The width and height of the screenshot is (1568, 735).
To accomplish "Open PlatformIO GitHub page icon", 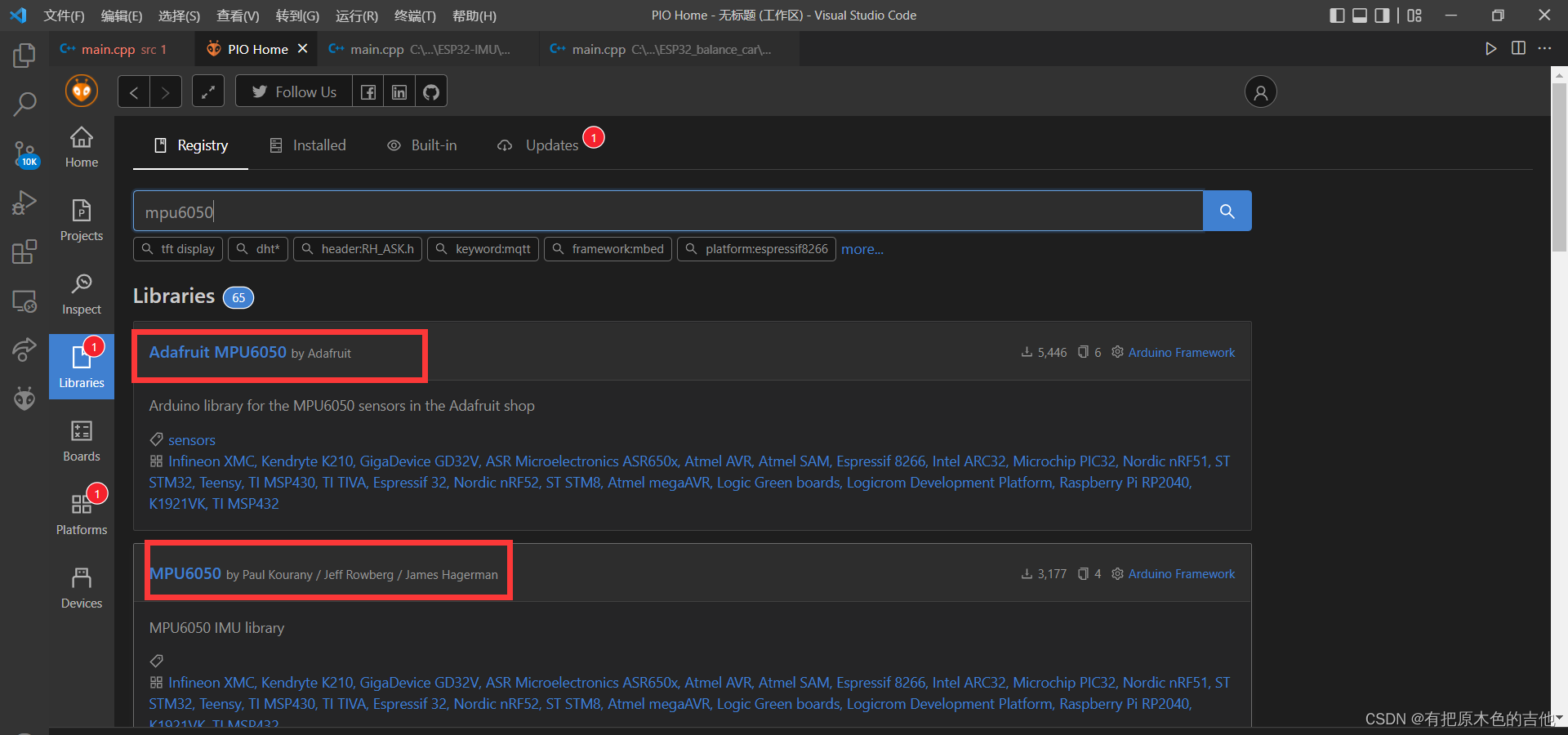I will (x=431, y=91).
